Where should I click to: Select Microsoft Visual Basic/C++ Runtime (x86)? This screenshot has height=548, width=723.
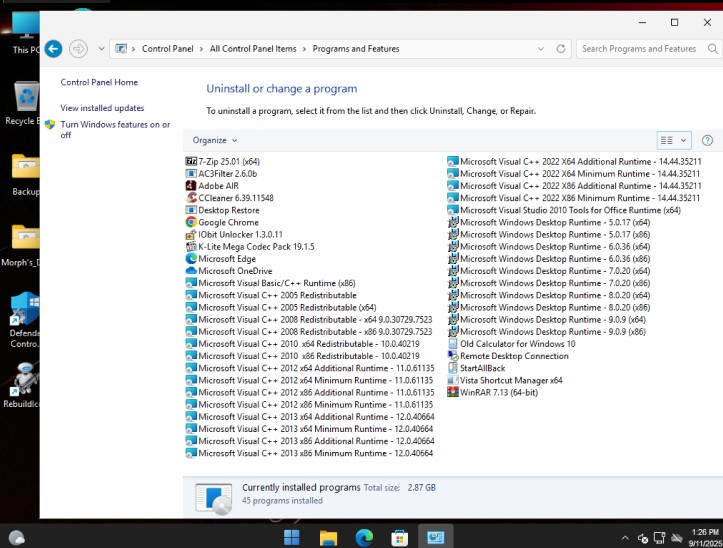pyautogui.click(x=271, y=283)
